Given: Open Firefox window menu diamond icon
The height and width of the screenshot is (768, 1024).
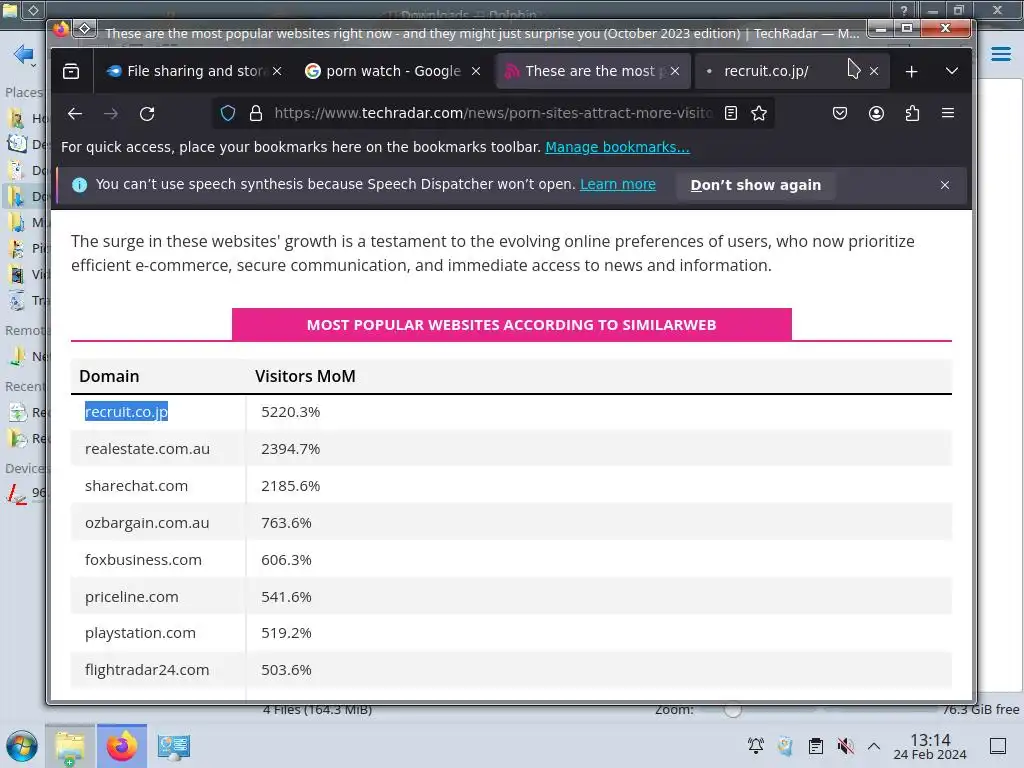Looking at the screenshot, I should pyautogui.click(x=84, y=28).
